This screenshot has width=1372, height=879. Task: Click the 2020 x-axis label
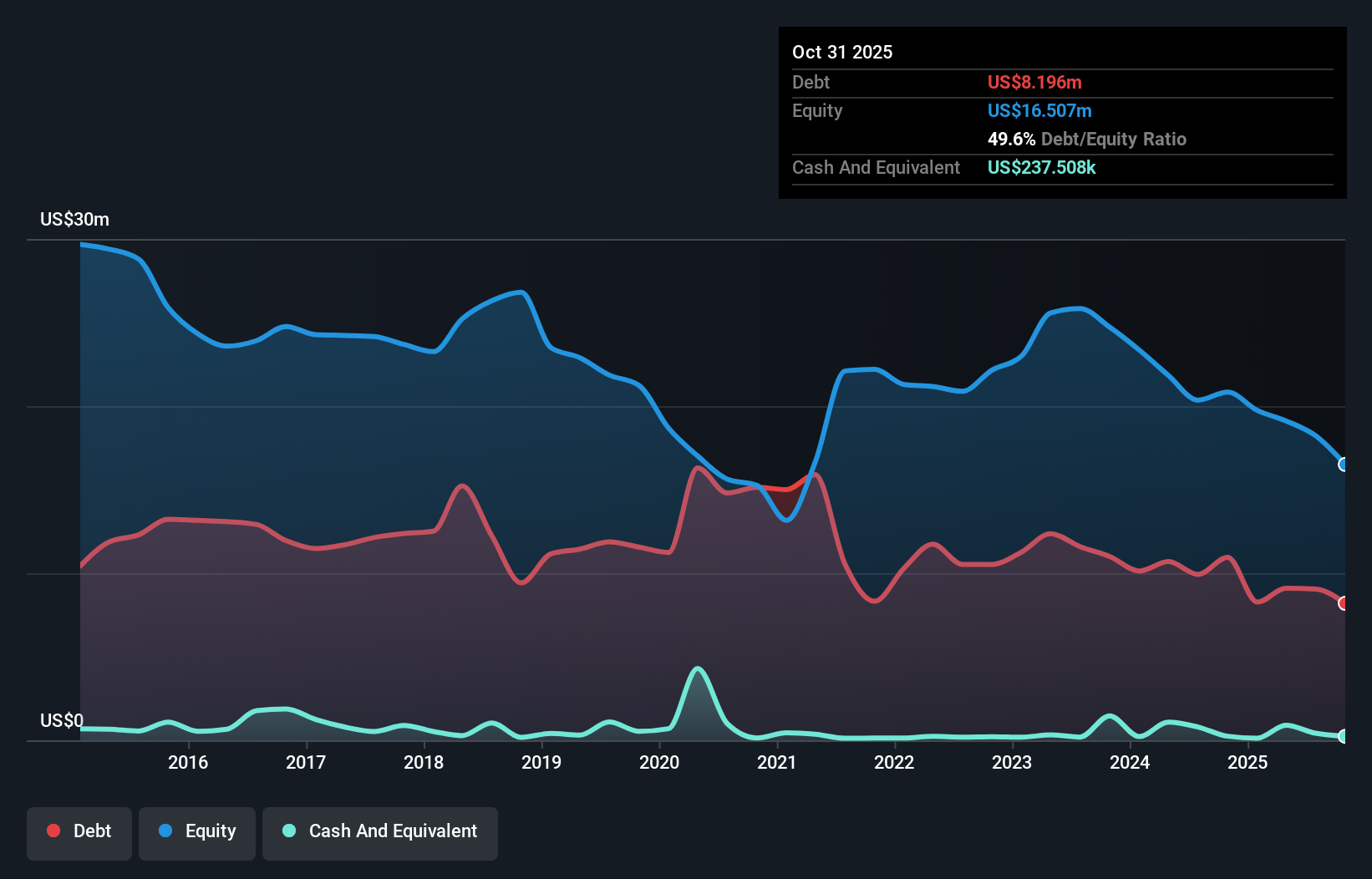tap(659, 762)
